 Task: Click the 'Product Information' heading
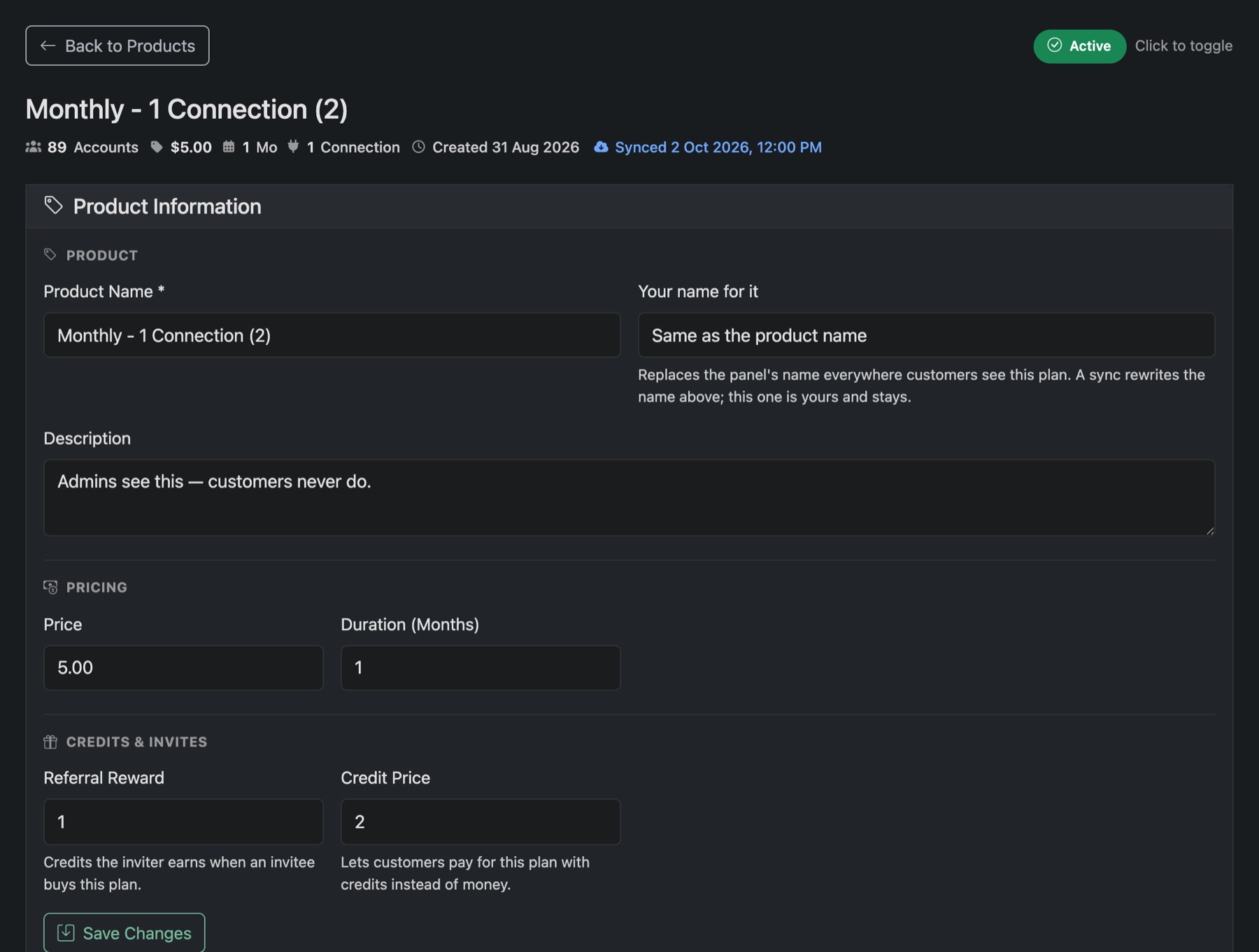point(167,206)
